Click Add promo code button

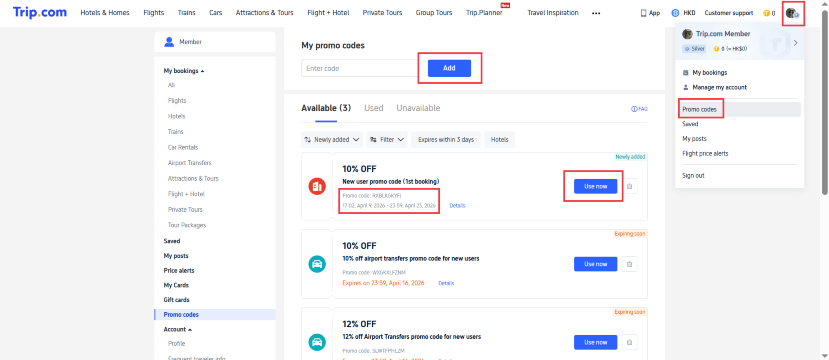pyautogui.click(x=449, y=68)
